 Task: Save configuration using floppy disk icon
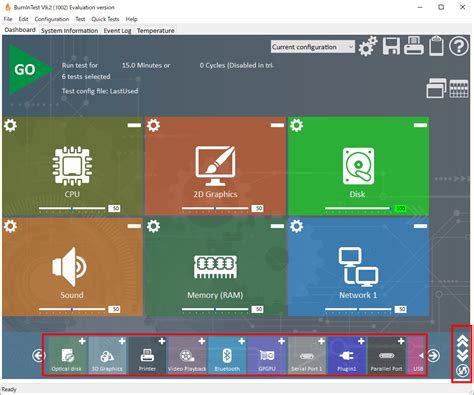pyautogui.click(x=391, y=46)
